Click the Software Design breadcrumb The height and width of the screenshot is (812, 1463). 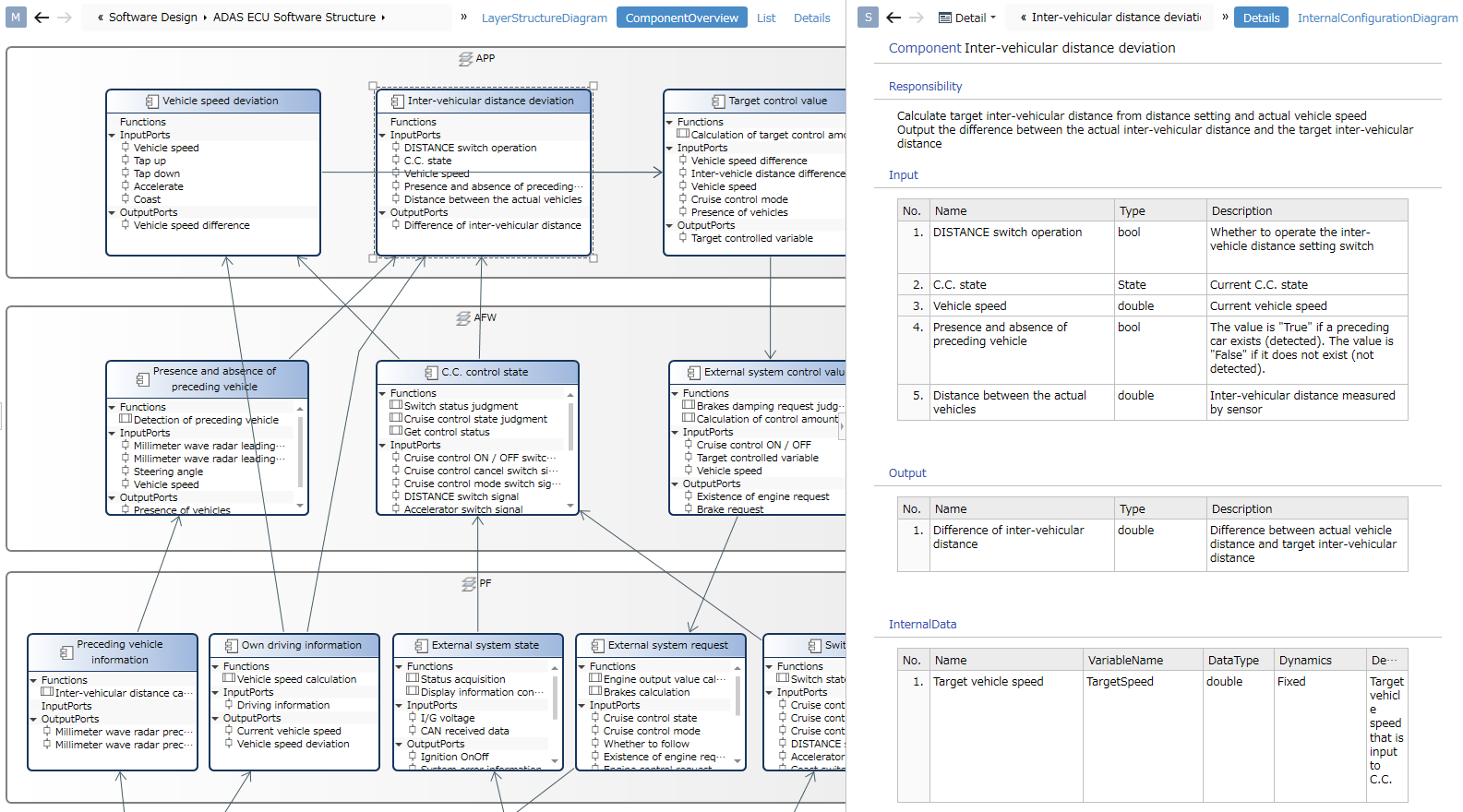pos(152,18)
